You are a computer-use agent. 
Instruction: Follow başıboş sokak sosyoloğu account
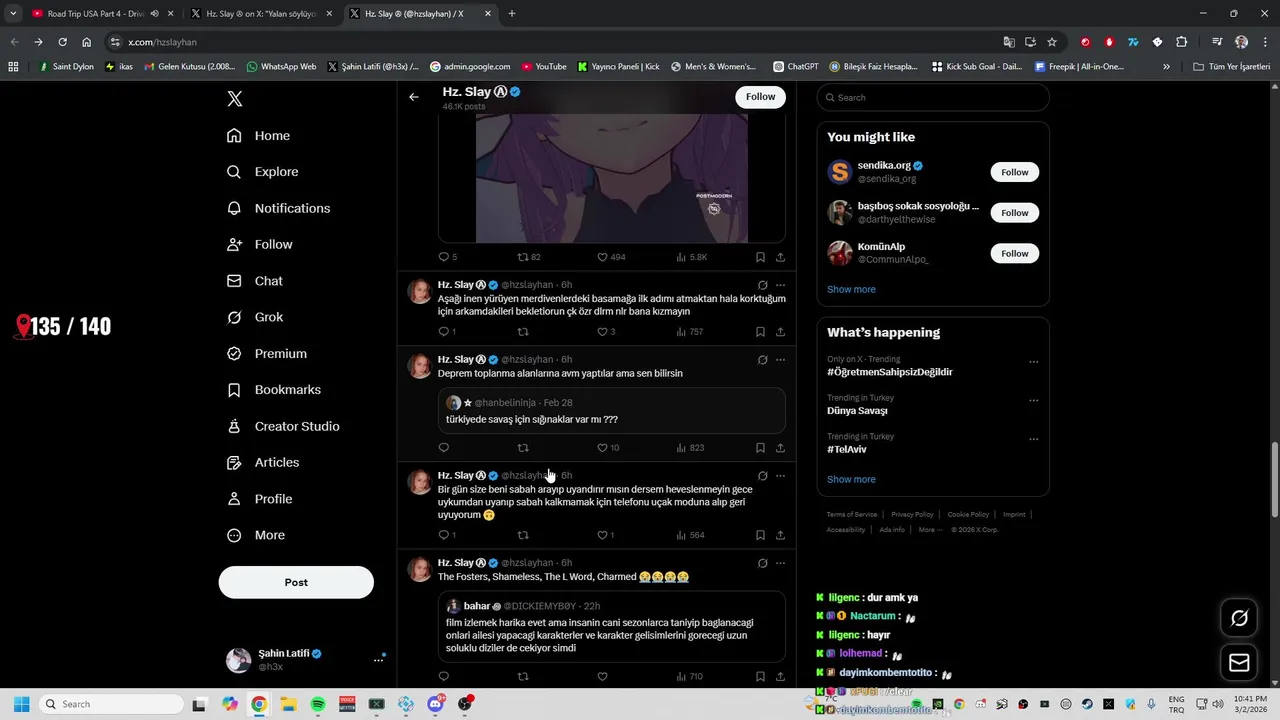pyautogui.click(x=1015, y=213)
